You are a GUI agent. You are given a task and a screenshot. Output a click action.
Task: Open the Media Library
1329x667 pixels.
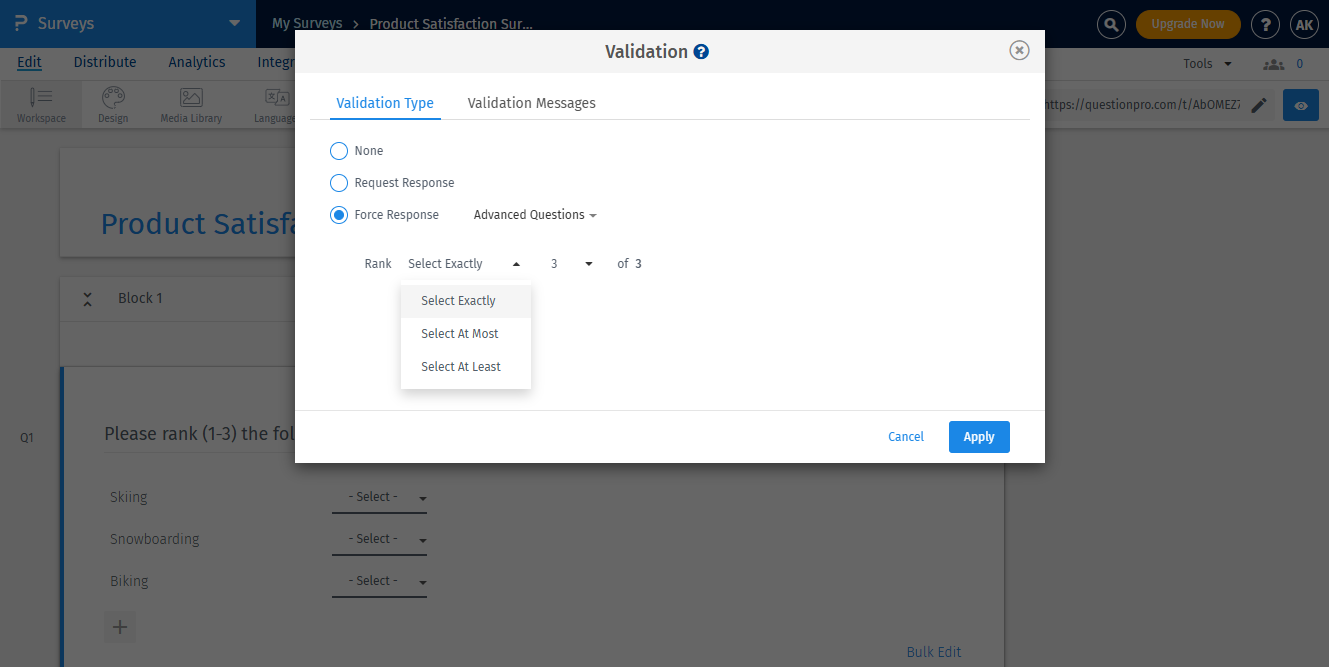tap(190, 104)
